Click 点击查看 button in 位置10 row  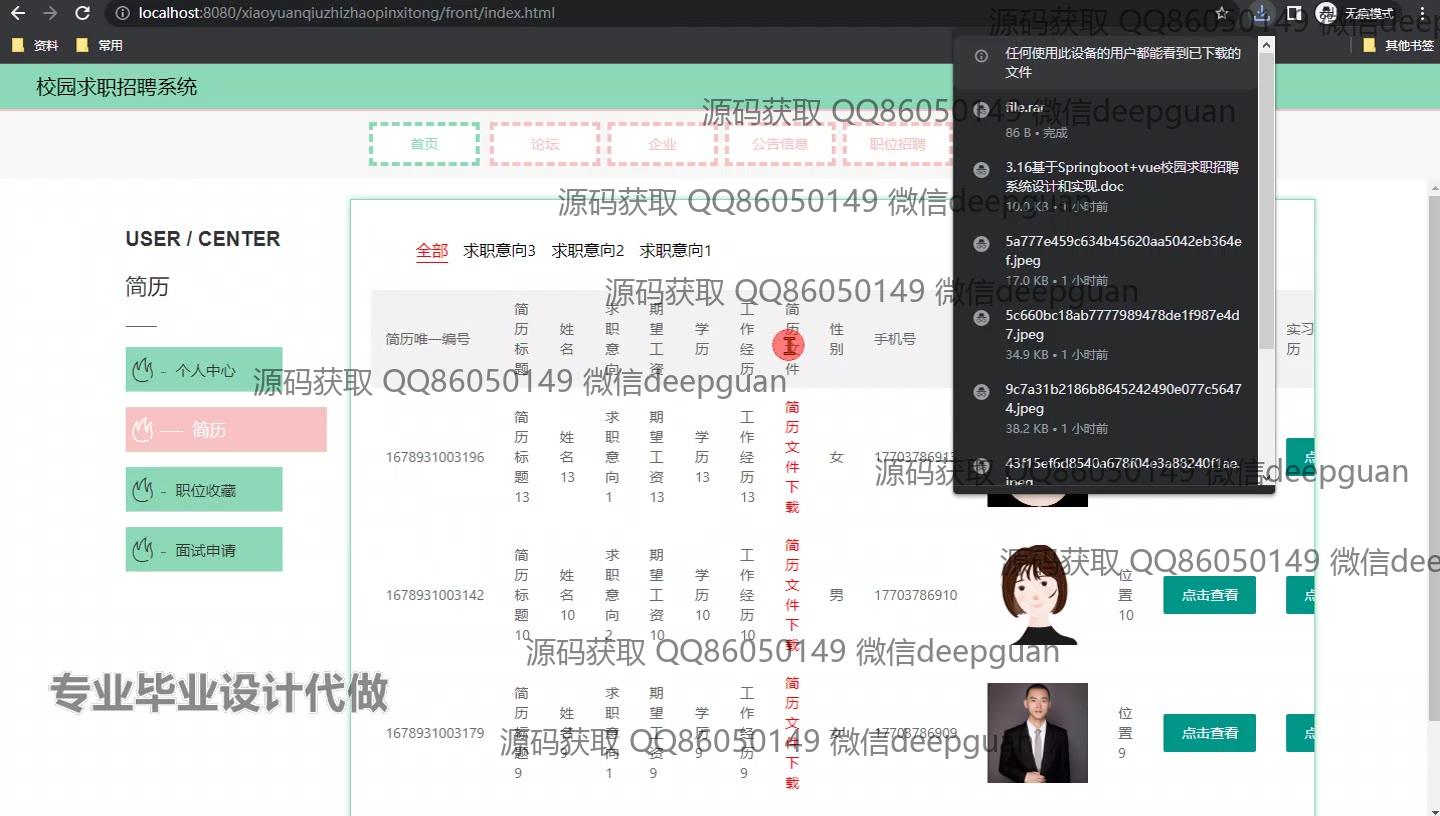1209,595
